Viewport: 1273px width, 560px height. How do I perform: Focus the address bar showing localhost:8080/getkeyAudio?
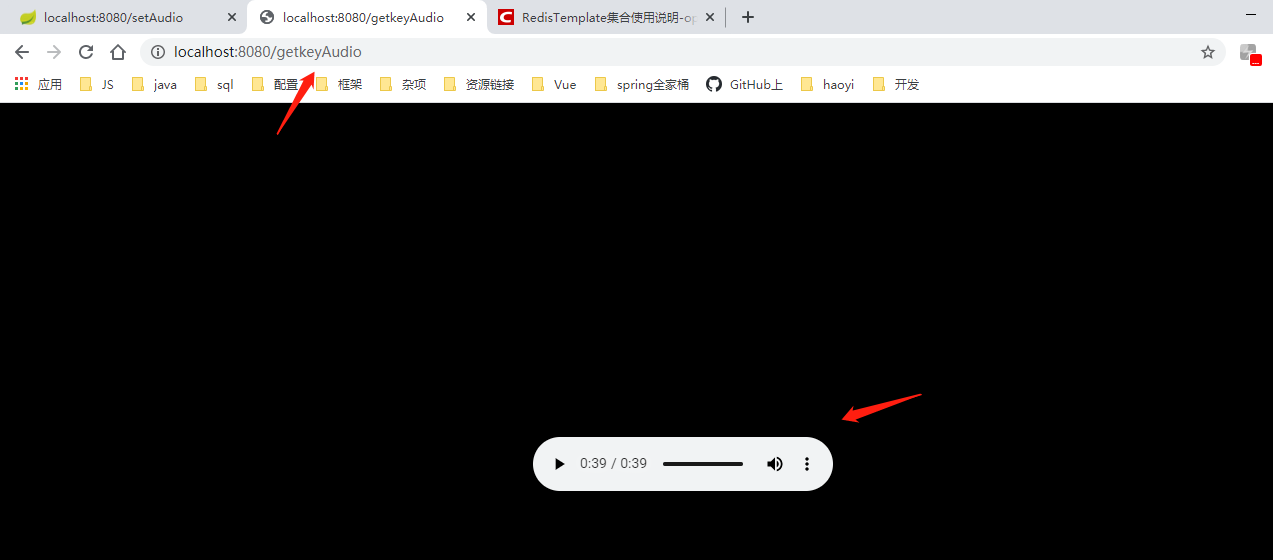(682, 52)
